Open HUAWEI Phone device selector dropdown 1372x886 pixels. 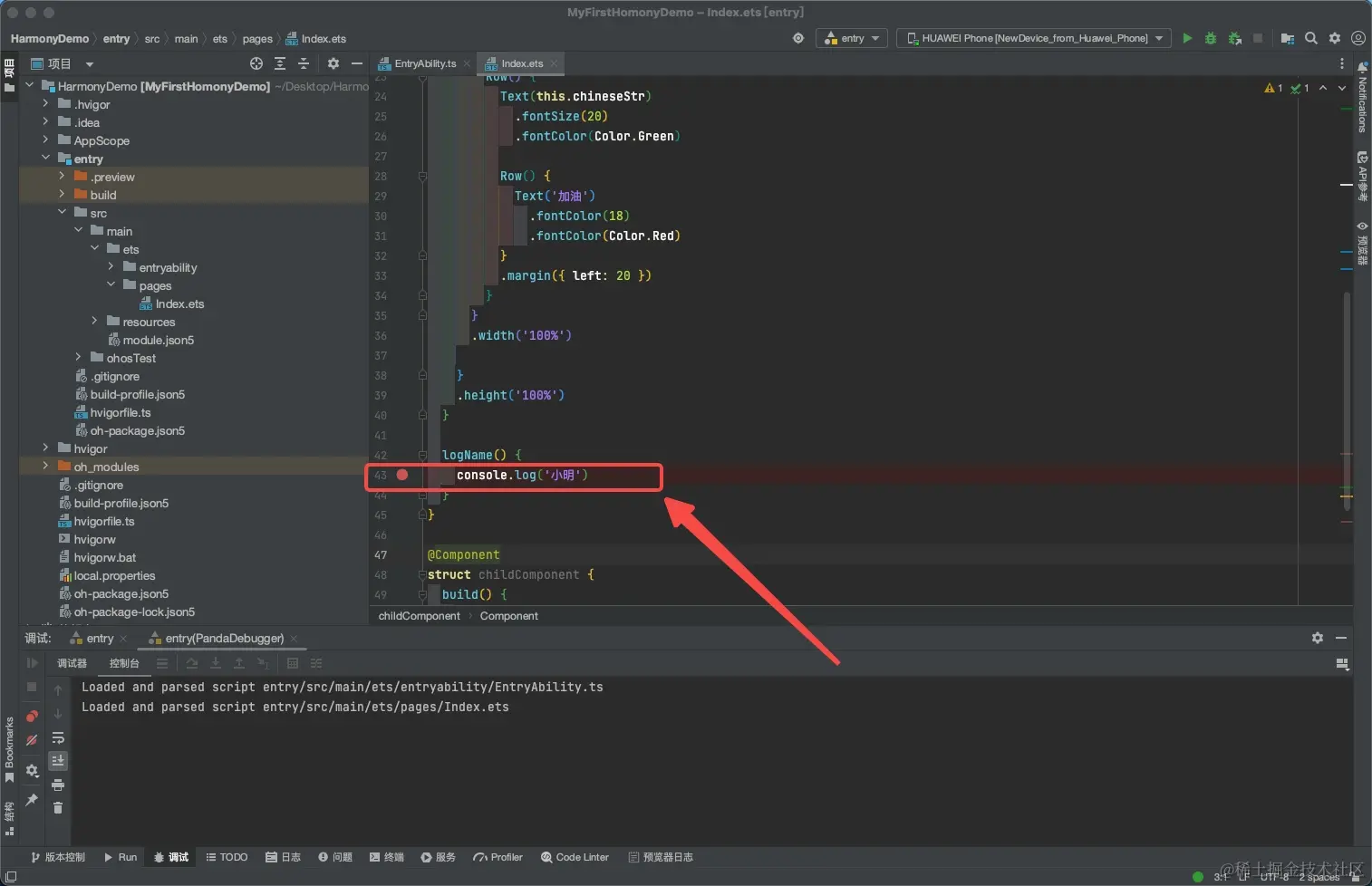[x=1034, y=38]
